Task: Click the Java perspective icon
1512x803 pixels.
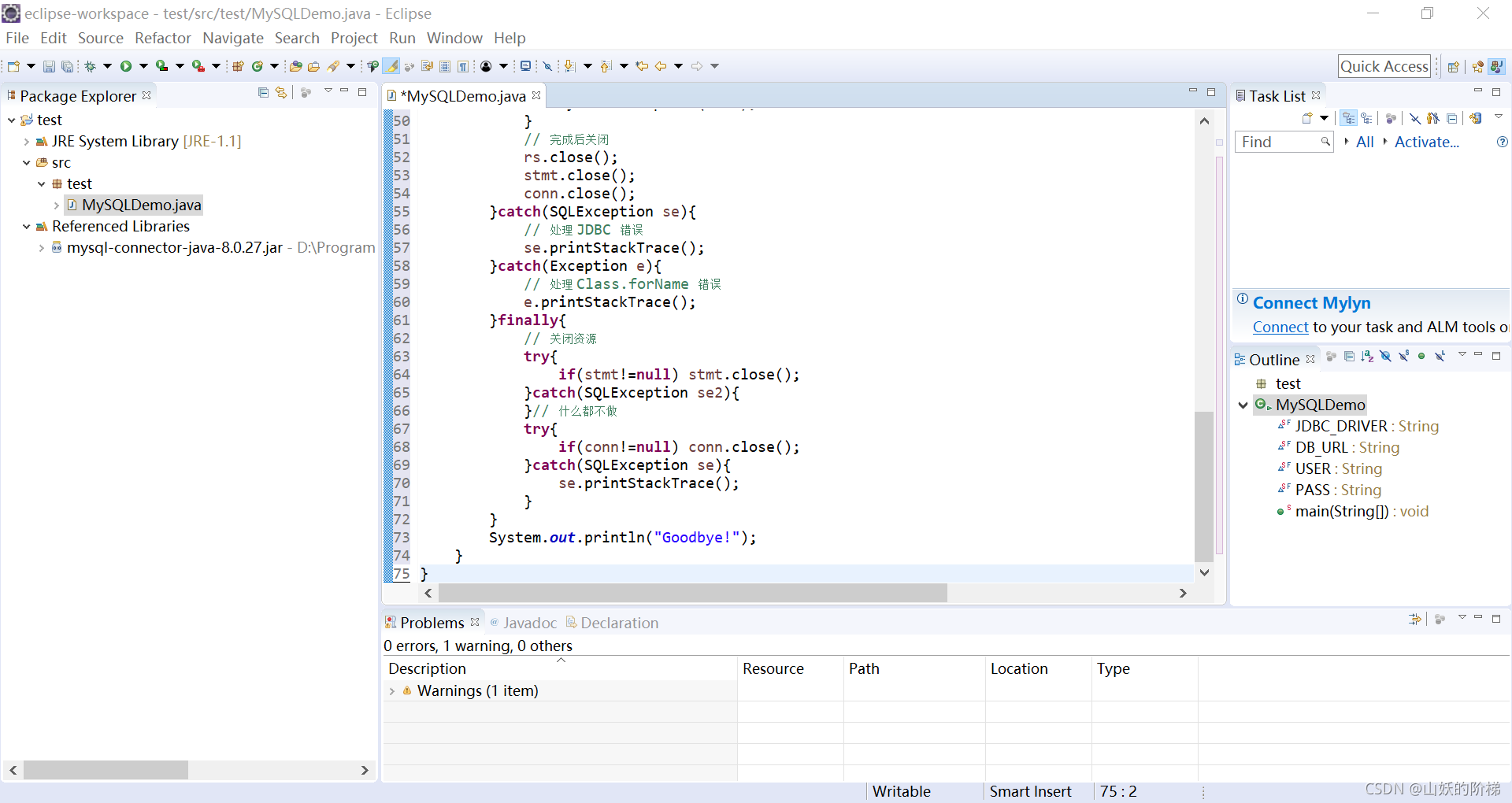Action: 1497,66
